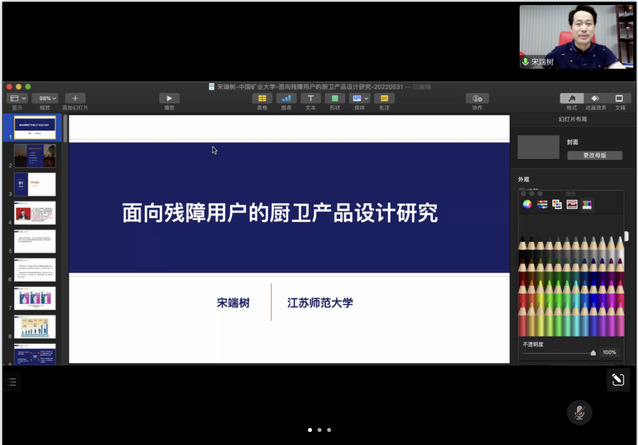Click the third page indicator dot
This screenshot has height=445, width=638.
tap(329, 430)
